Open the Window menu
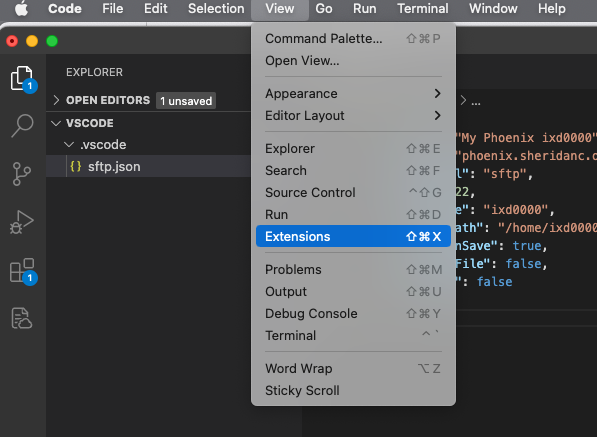Image resolution: width=597 pixels, height=437 pixels. tap(493, 8)
